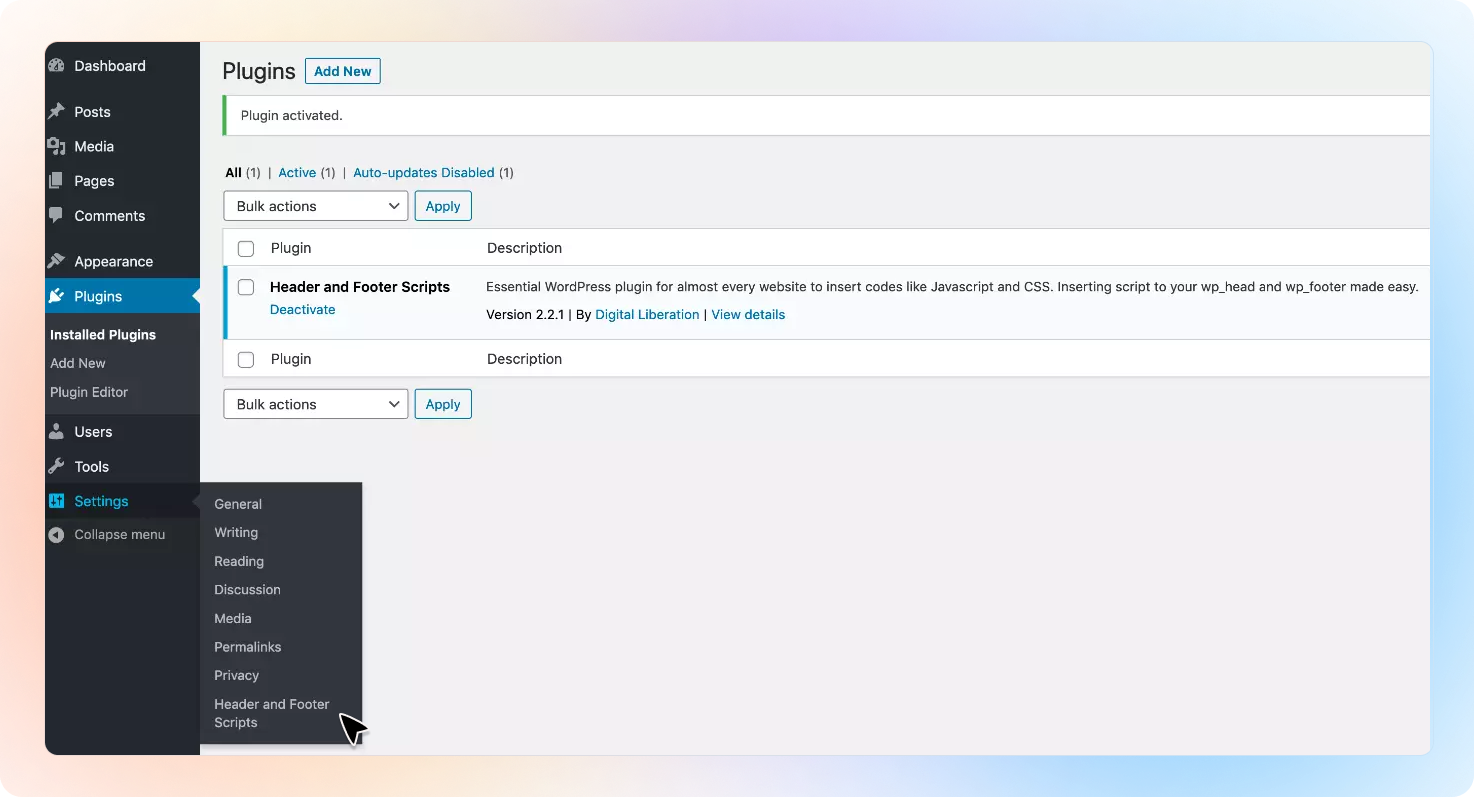Viewport: 1474px width, 797px height.
Task: Filter plugins by Active
Action: [x=297, y=173]
